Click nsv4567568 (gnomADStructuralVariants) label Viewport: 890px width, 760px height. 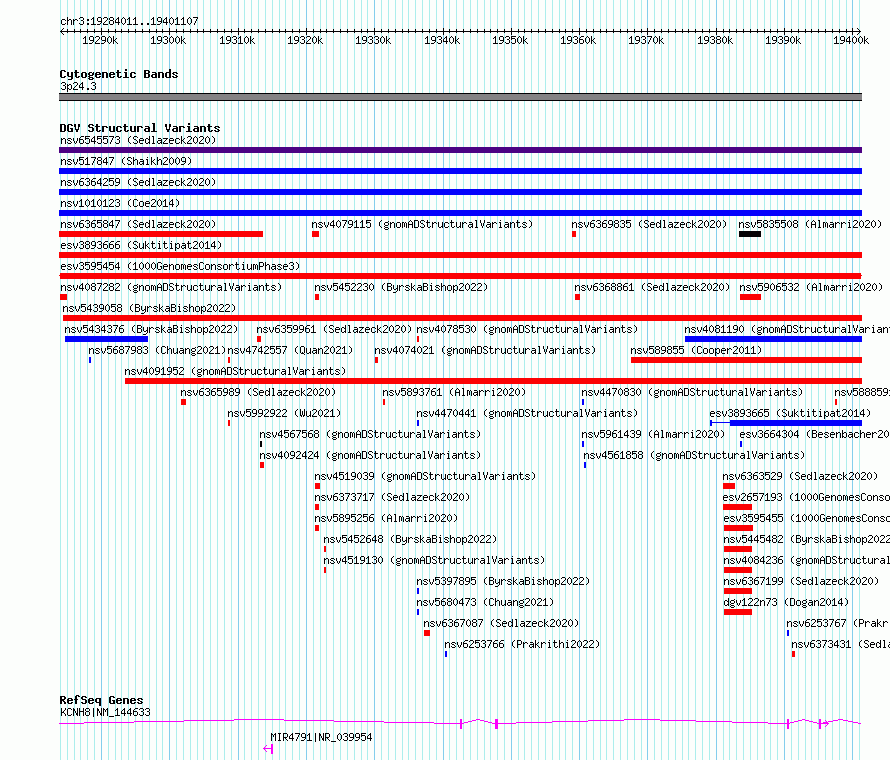[370, 434]
